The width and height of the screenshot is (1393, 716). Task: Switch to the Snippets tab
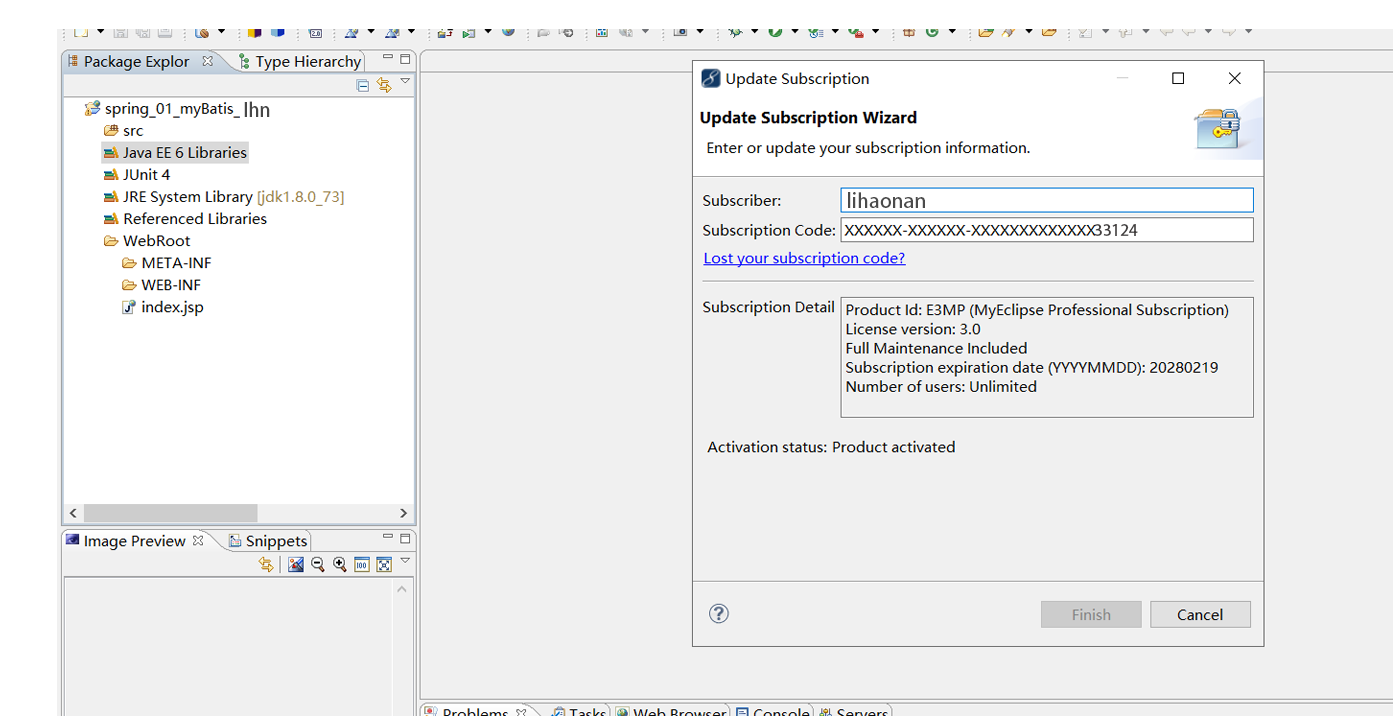[267, 541]
